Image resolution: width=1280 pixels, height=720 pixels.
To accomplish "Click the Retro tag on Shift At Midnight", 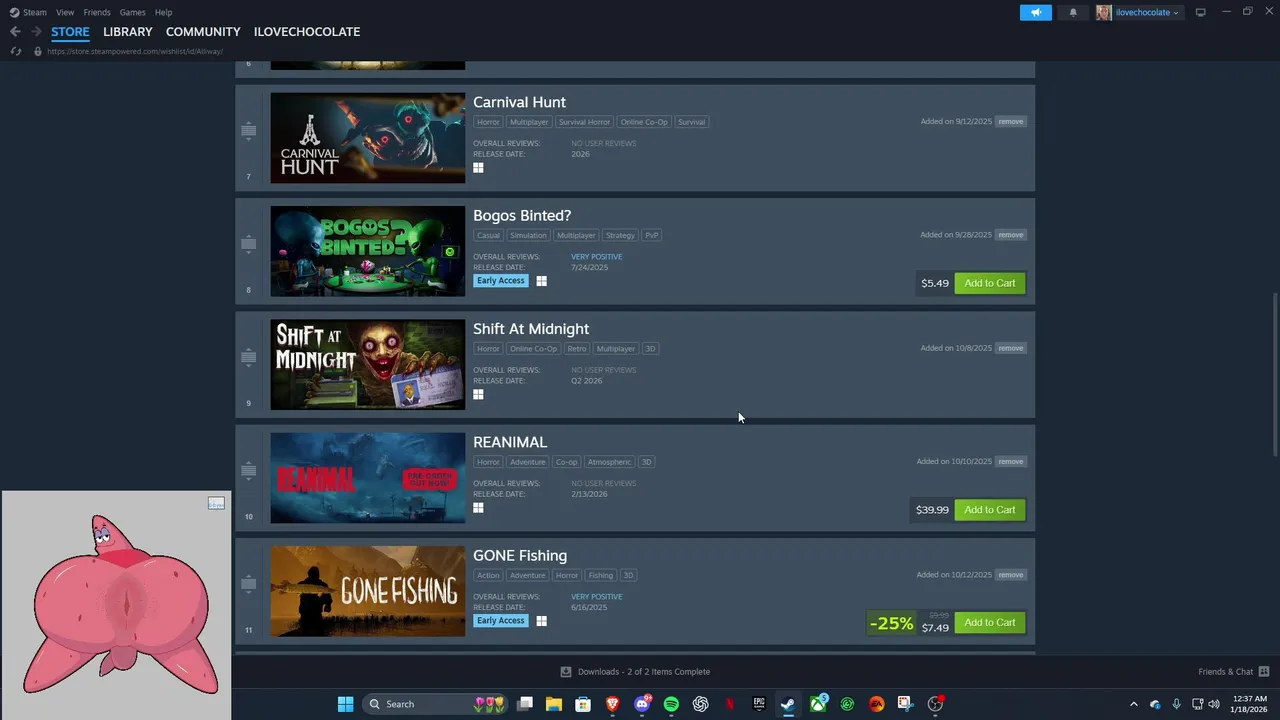I will click(x=577, y=349).
